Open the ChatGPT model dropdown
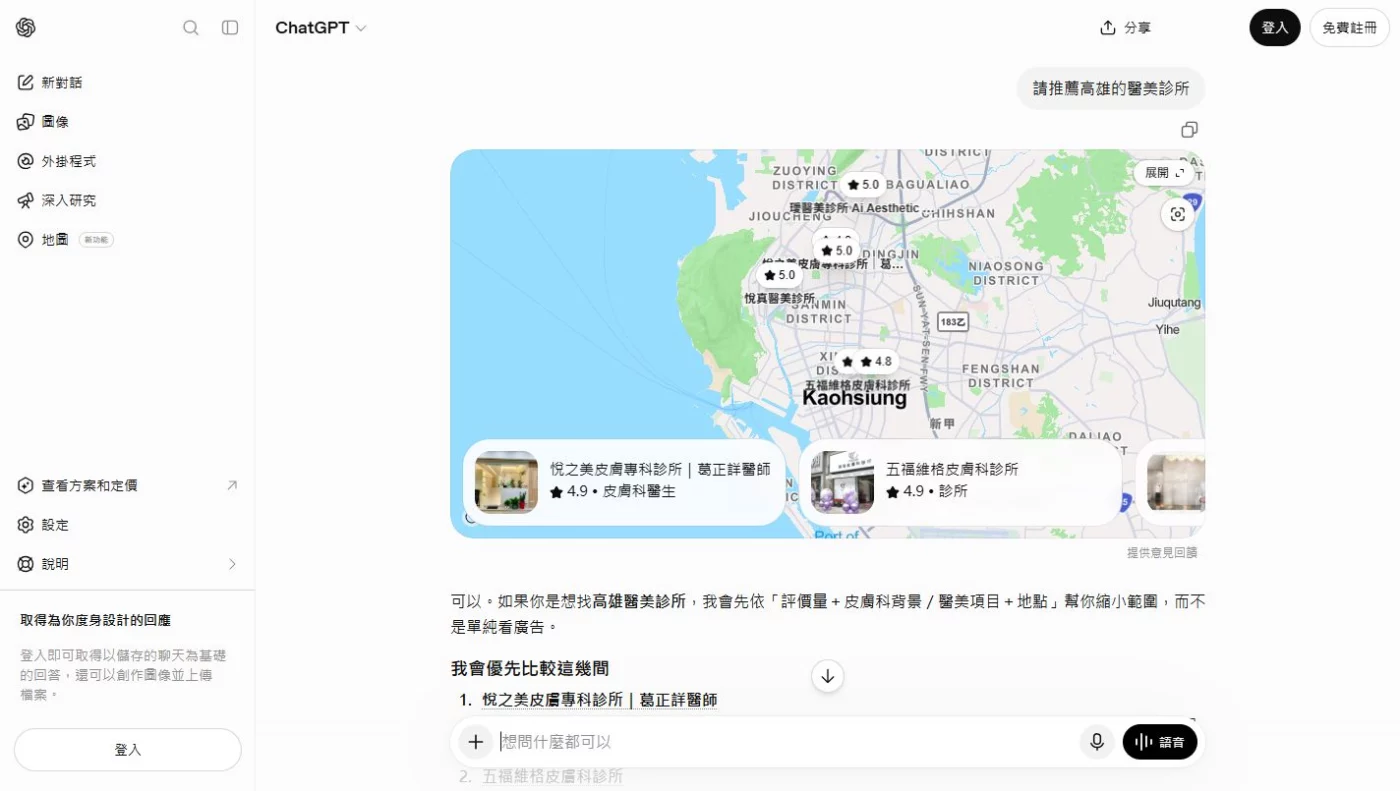 (321, 28)
